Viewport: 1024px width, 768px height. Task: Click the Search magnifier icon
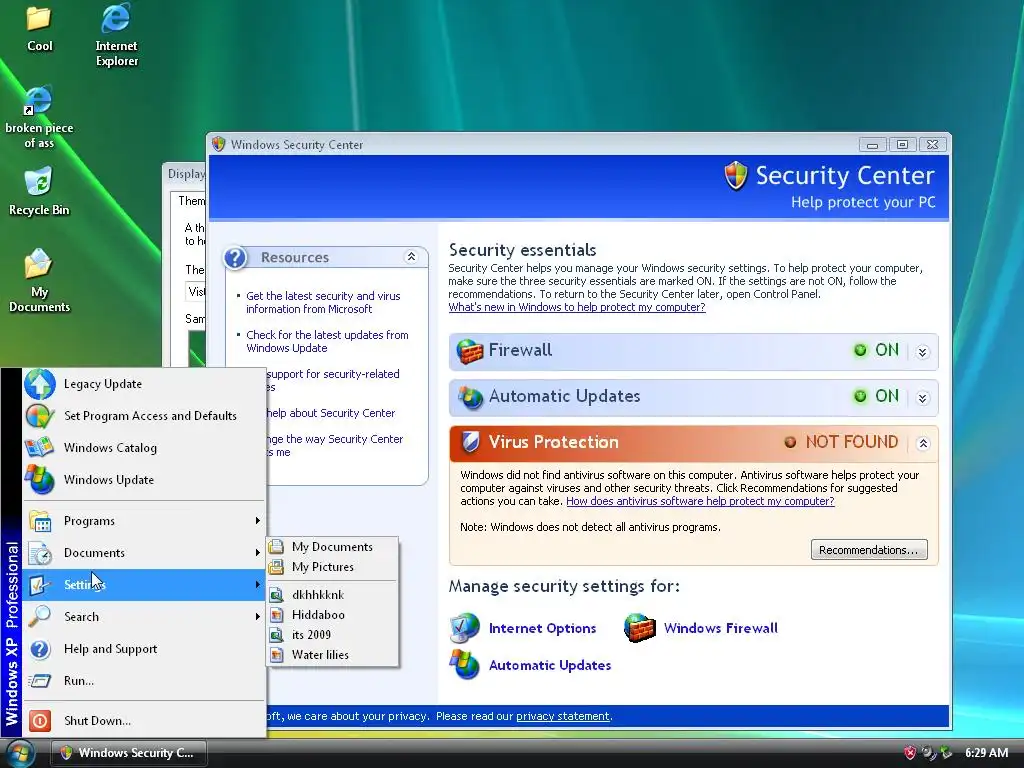tap(40, 616)
